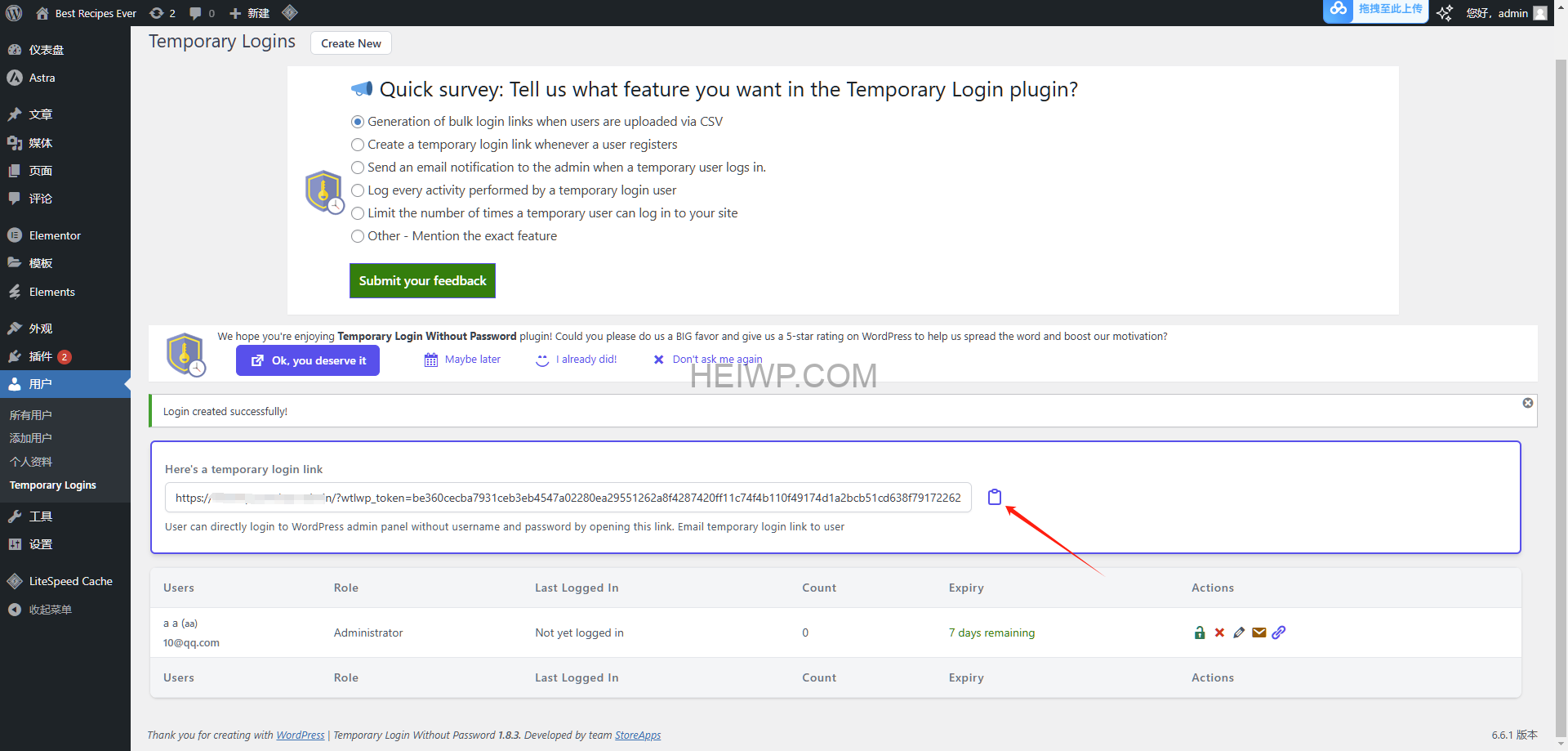Go to 添加用户 submenu
The image size is (1568, 751).
coord(31,438)
